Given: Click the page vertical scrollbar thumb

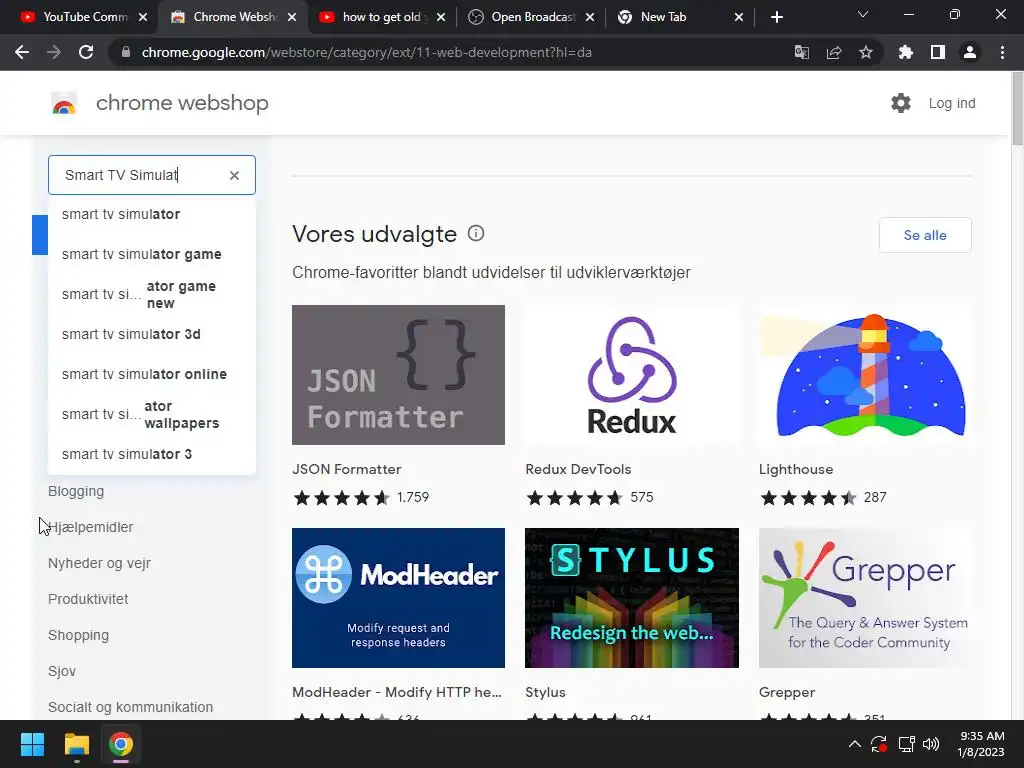Looking at the screenshot, I should [1017, 108].
